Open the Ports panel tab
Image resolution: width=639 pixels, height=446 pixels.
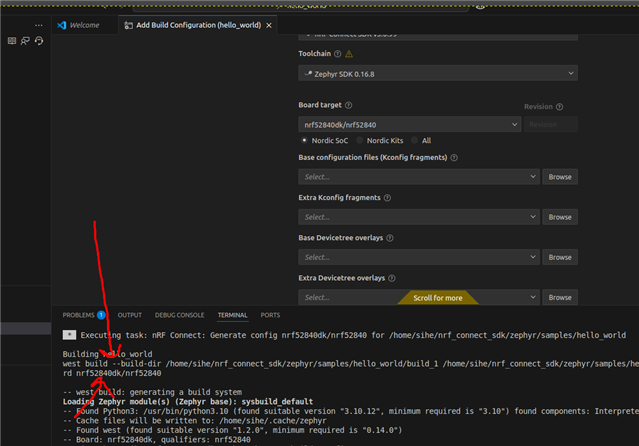[270, 315]
